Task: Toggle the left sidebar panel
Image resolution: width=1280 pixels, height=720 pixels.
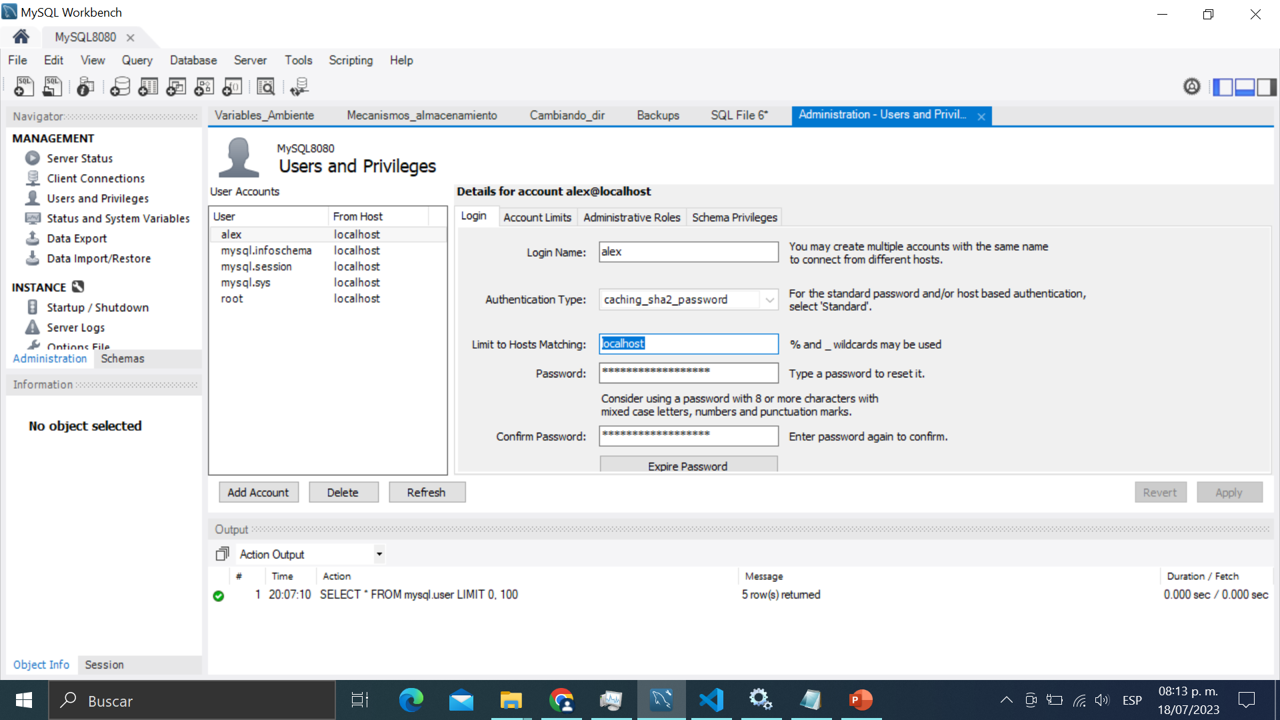Action: point(1223,87)
